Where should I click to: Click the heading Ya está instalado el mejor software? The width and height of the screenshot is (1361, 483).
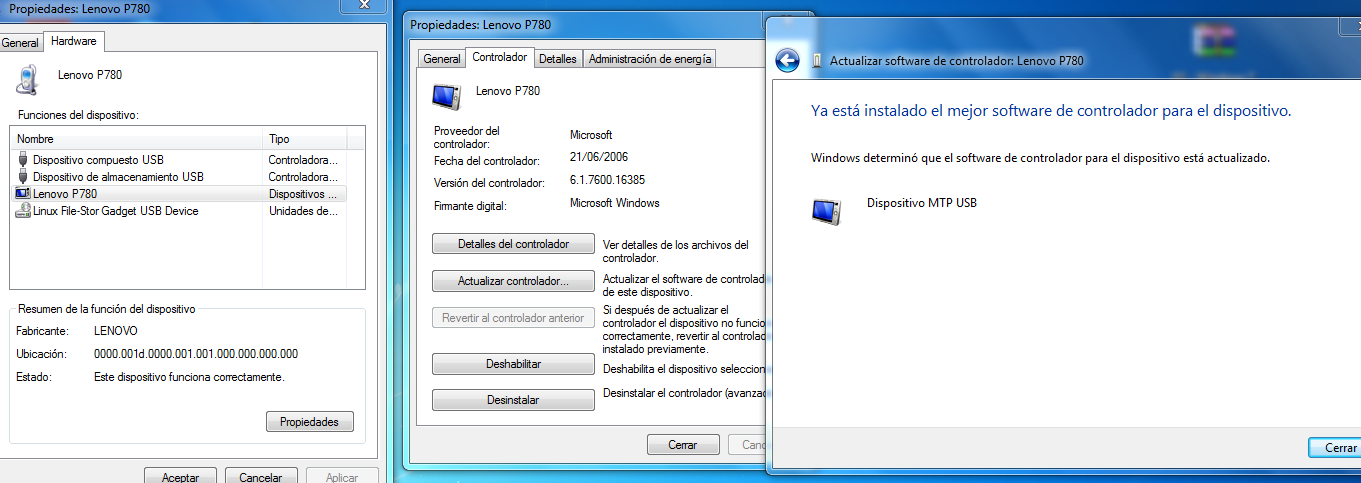(x=1051, y=111)
